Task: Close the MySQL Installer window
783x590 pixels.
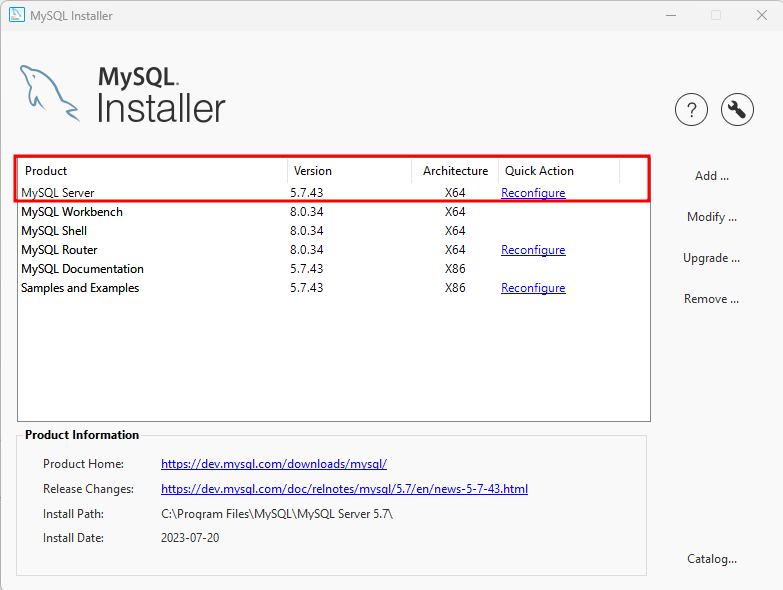Action: point(762,15)
